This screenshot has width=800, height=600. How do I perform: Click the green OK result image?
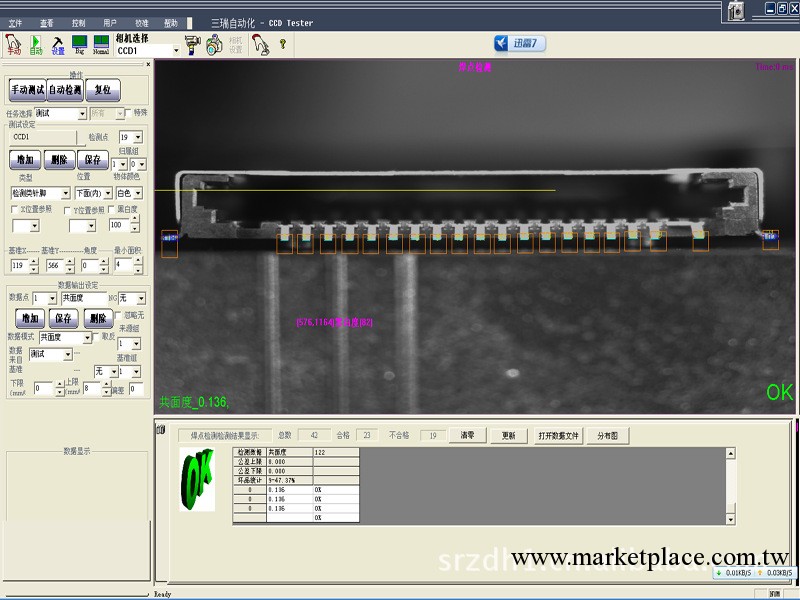tap(197, 479)
